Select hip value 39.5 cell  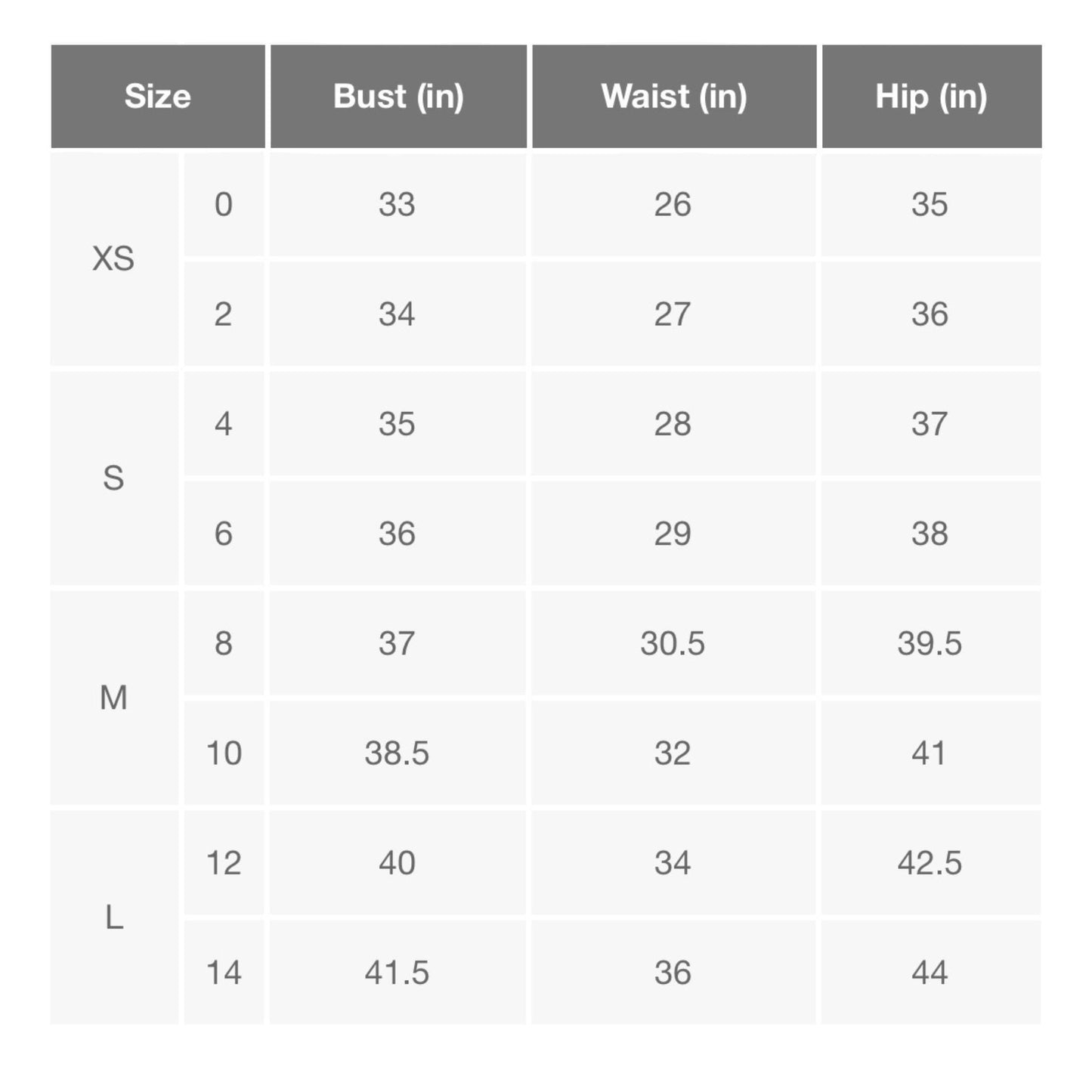pyautogui.click(x=931, y=643)
